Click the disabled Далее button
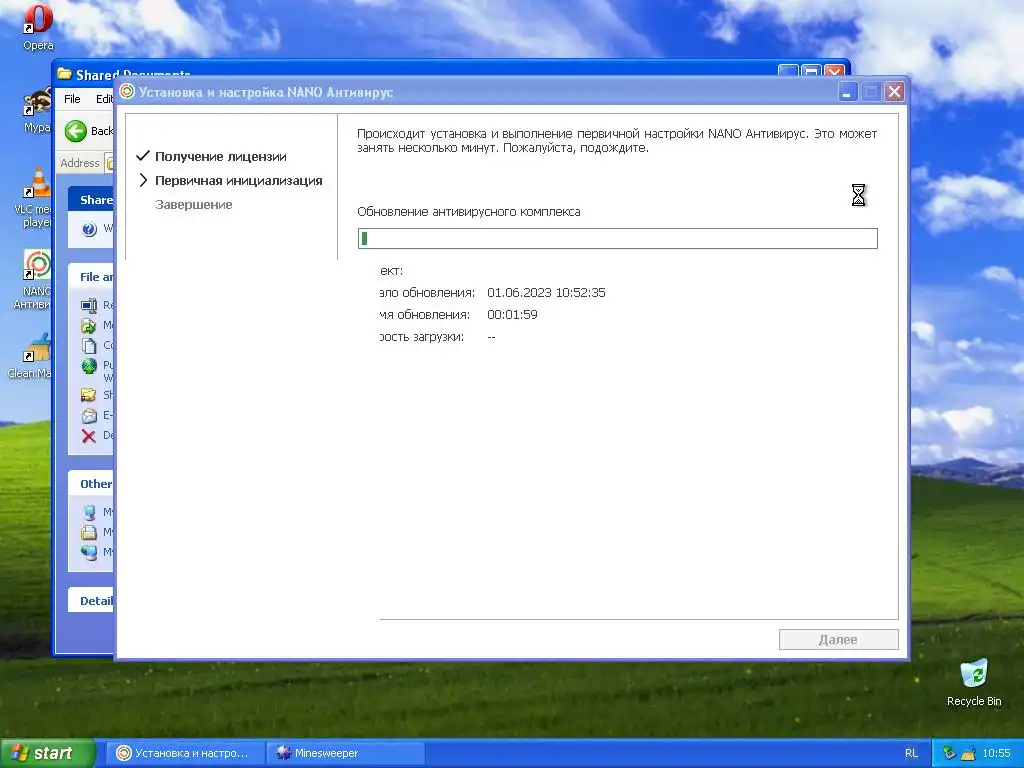Screen dimensions: 1024x768 tap(839, 640)
